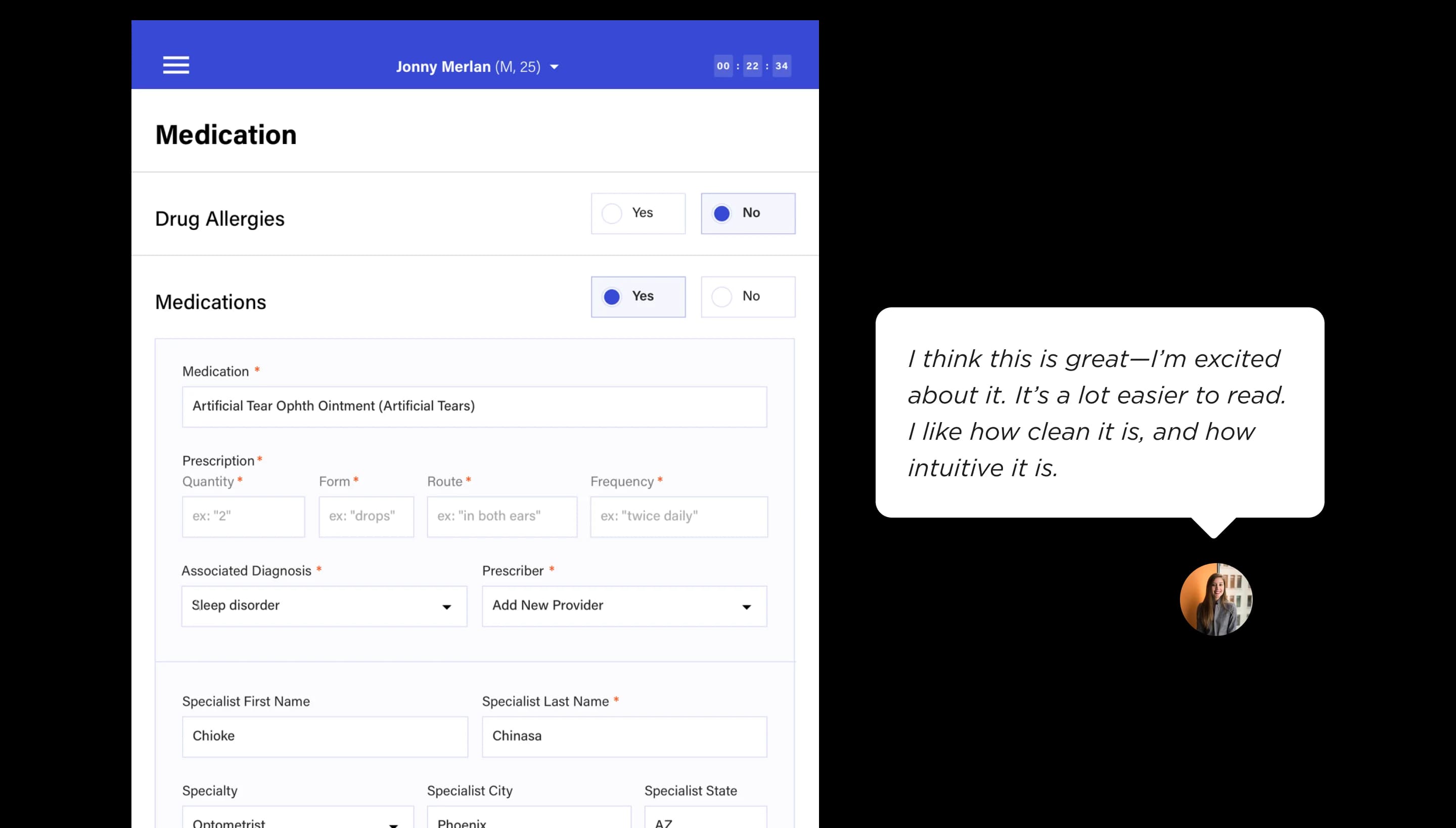Select Yes for Drug Allergies
Screen dimensions: 1456x828
point(638,213)
